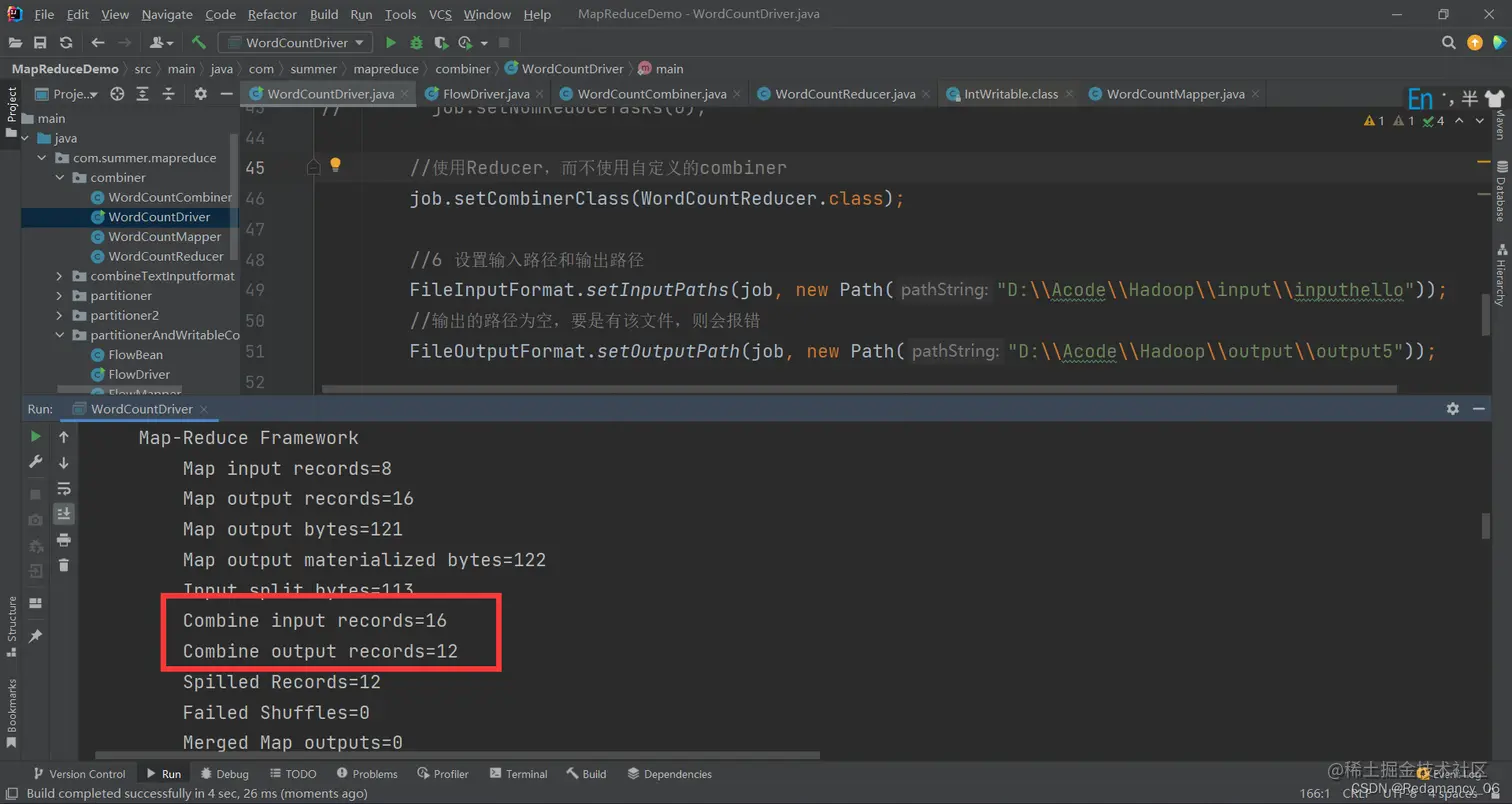
Task: Open the profiler run dropdown arrow
Action: tap(484, 43)
